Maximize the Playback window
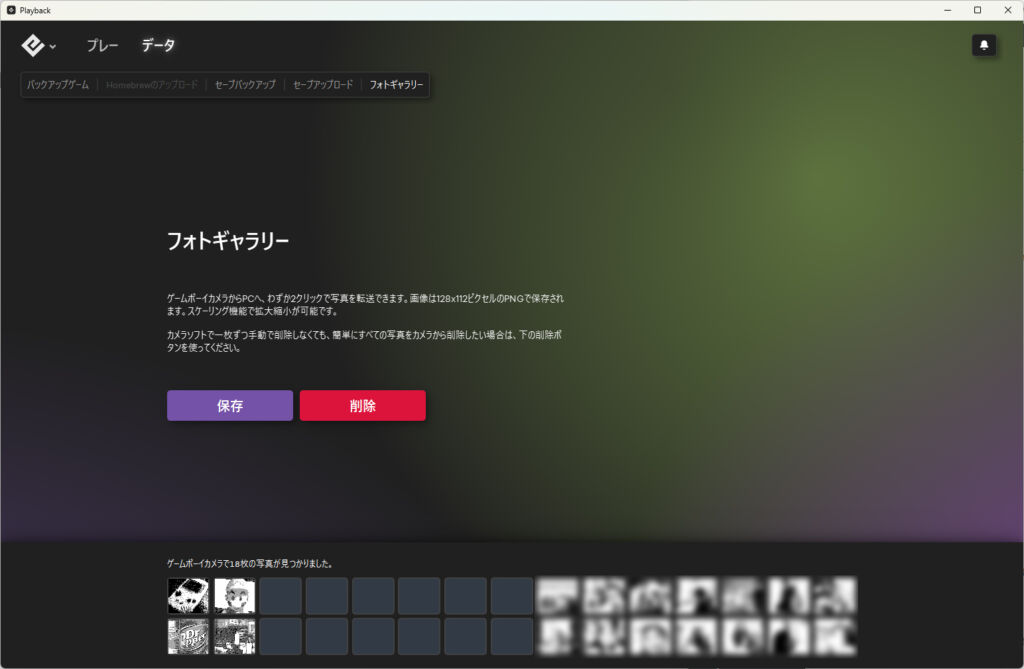The height and width of the screenshot is (669, 1024). 977,10
